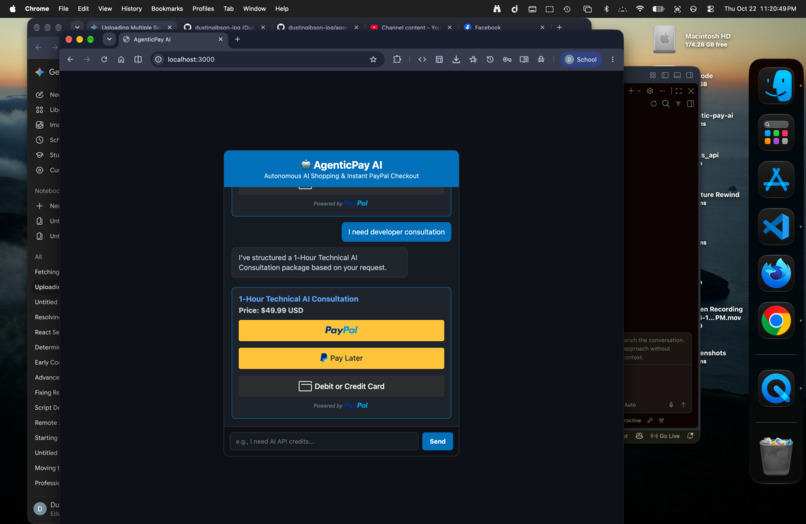Open the browsing history clock icon
This screenshot has height=524, width=806.
(490, 60)
